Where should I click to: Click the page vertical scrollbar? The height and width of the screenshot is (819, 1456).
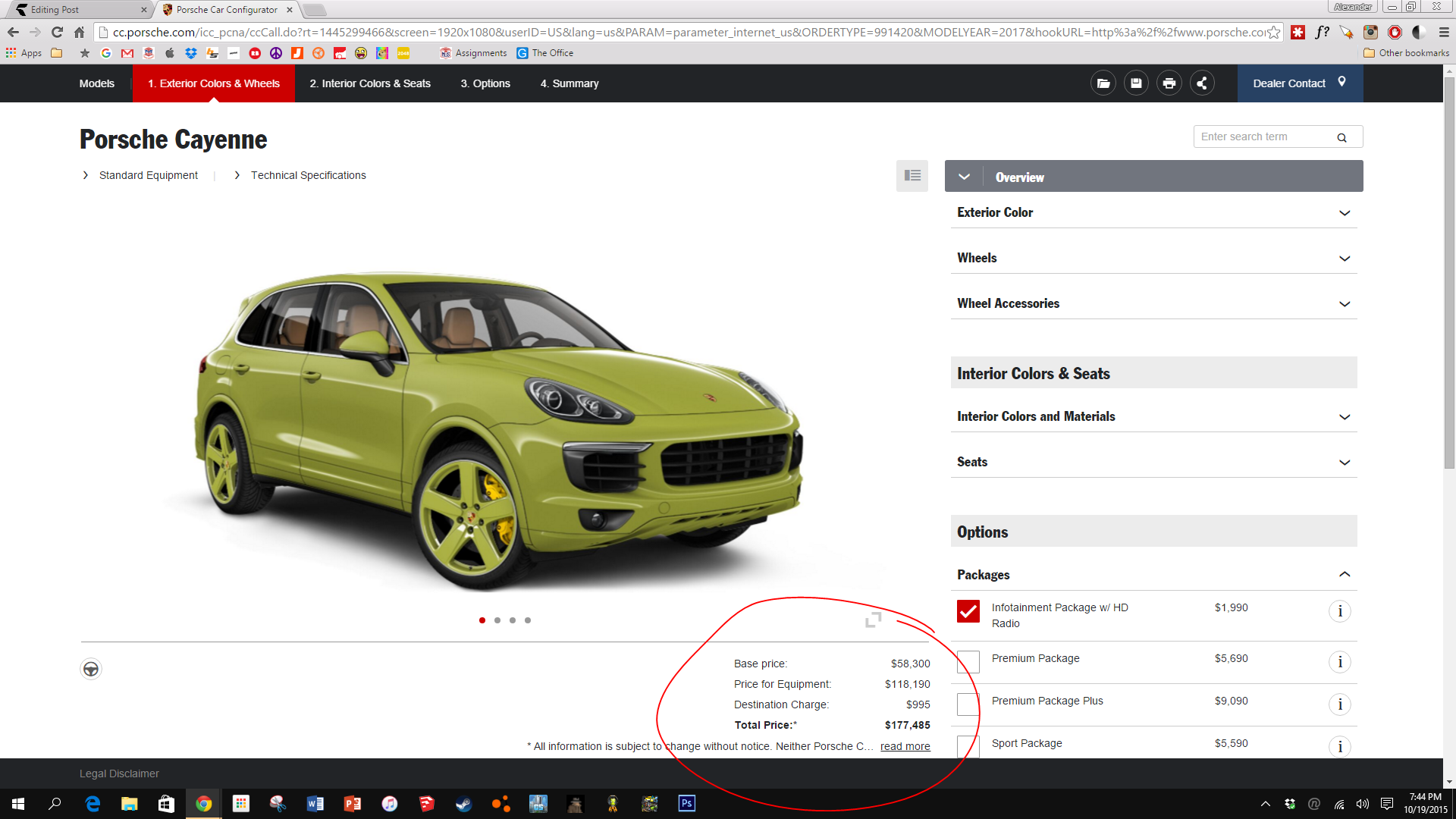tap(1449, 273)
